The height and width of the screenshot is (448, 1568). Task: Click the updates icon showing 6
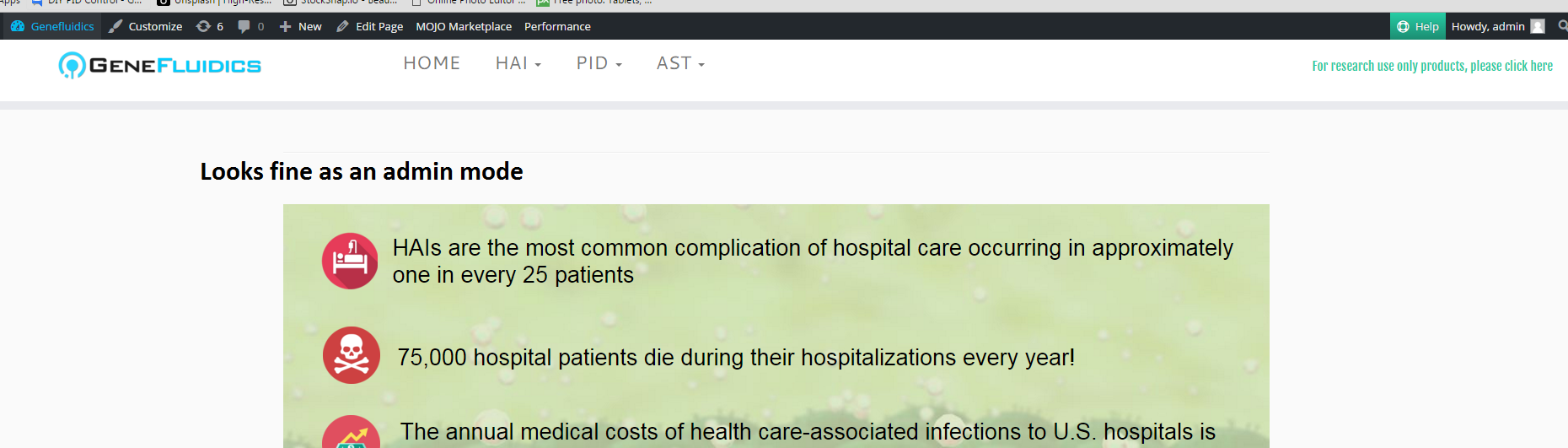click(203, 26)
